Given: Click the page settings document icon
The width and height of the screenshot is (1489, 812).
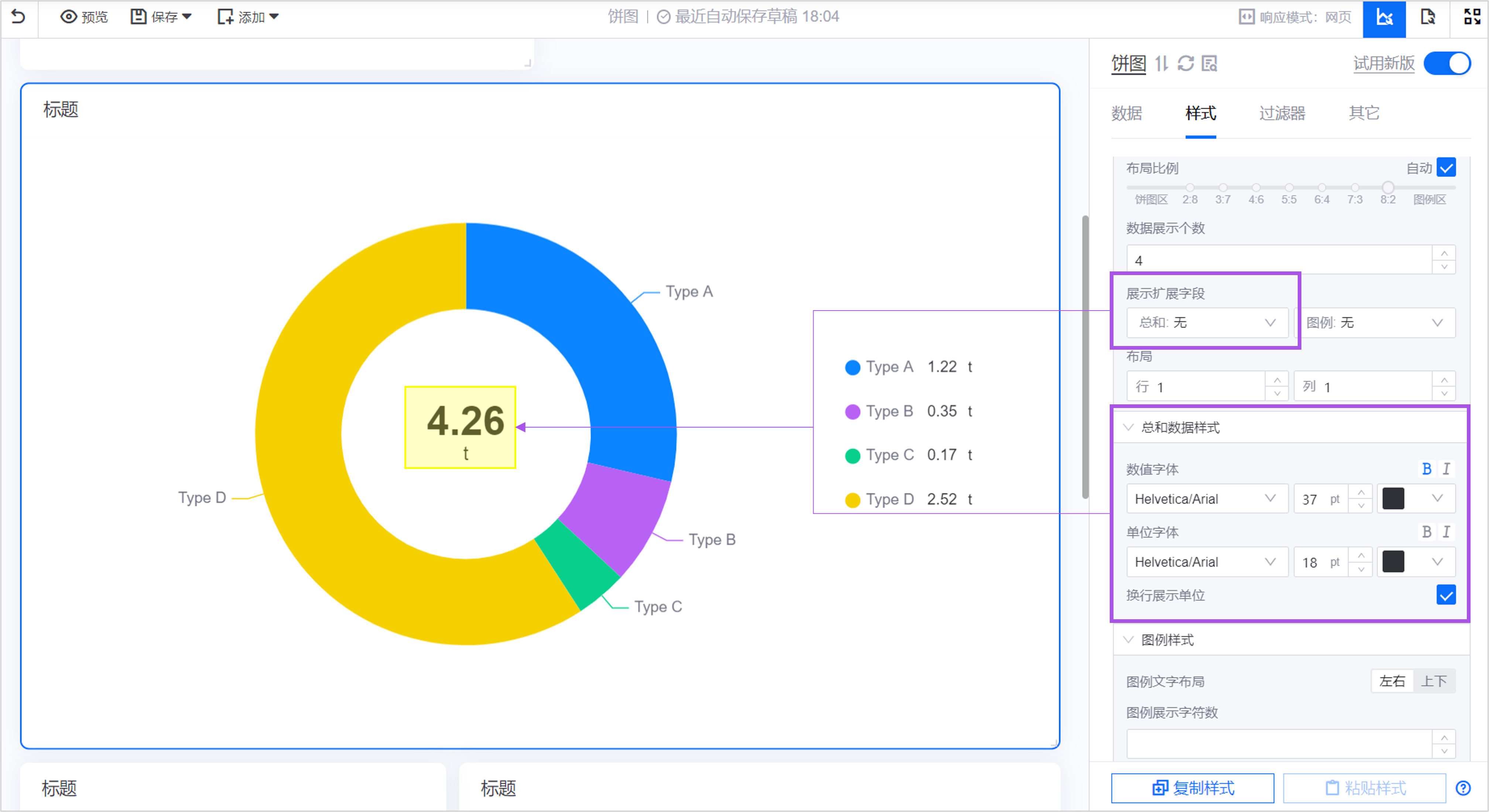Looking at the screenshot, I should (x=1427, y=17).
